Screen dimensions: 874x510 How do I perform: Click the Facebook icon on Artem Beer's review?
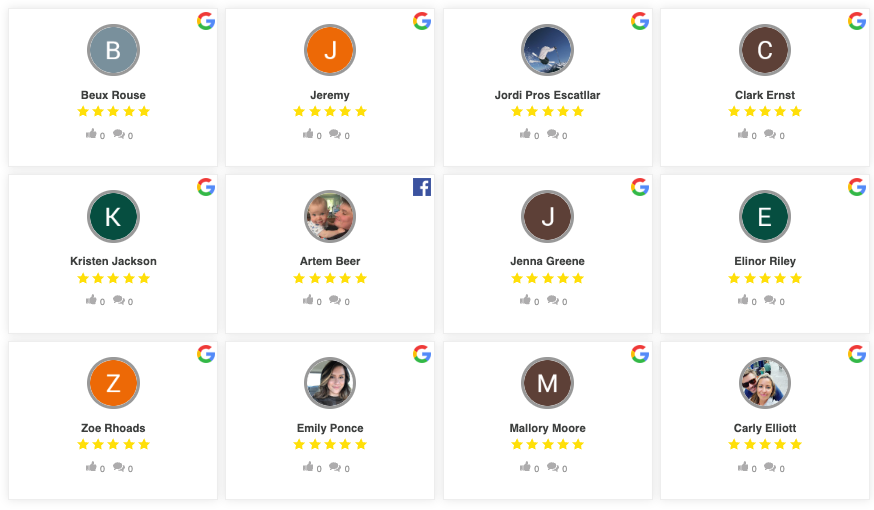[422, 187]
